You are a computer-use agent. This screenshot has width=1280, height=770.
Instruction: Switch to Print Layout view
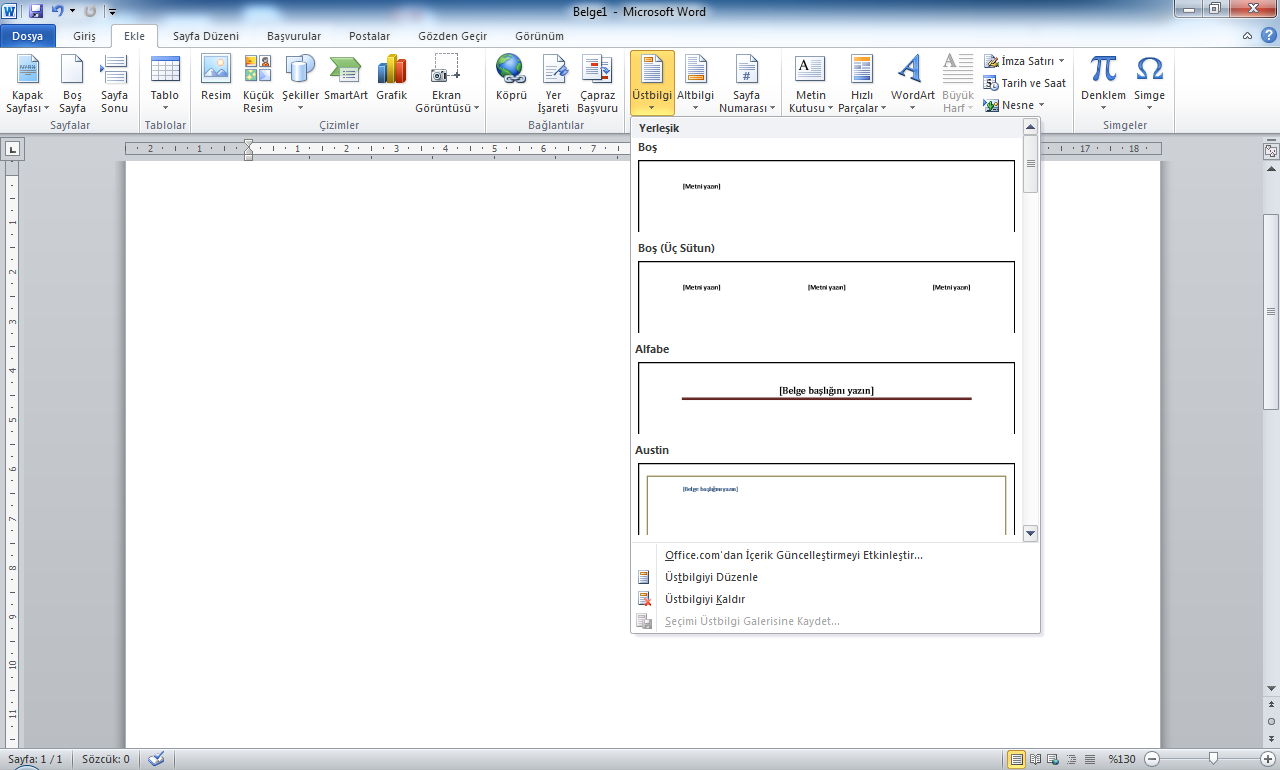point(1017,759)
